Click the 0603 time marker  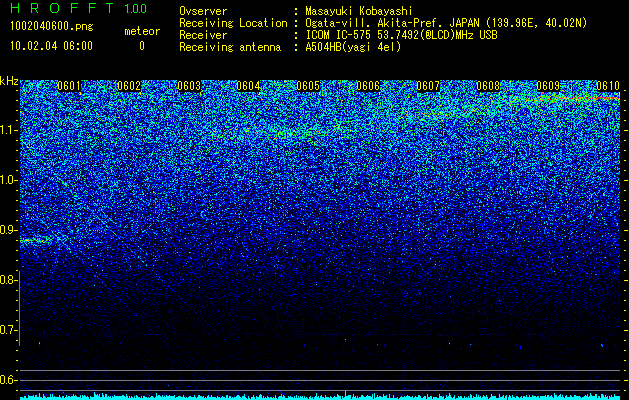pos(189,86)
